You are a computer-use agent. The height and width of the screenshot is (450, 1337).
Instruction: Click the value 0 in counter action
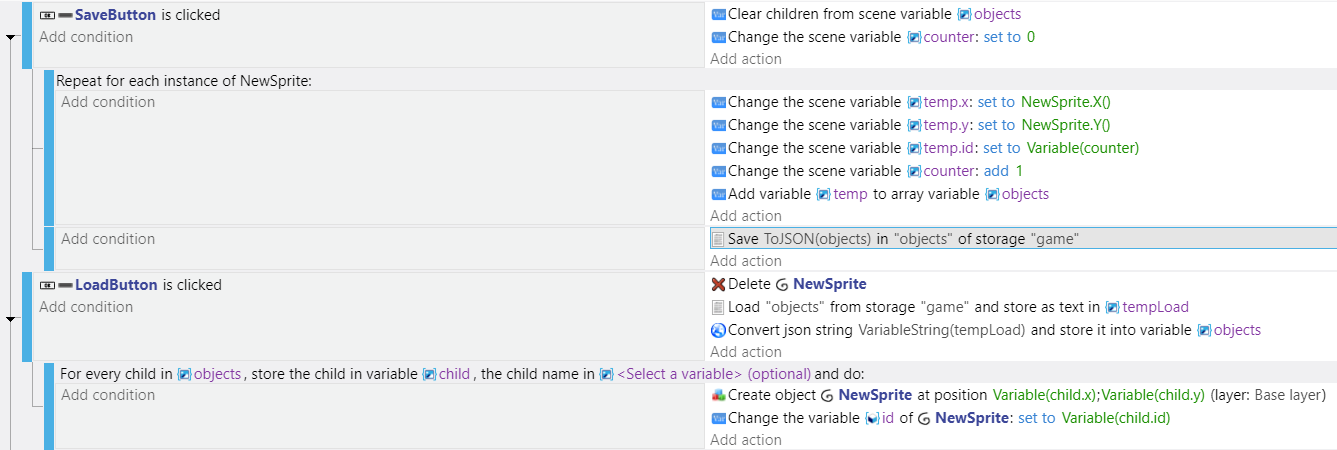[1031, 37]
